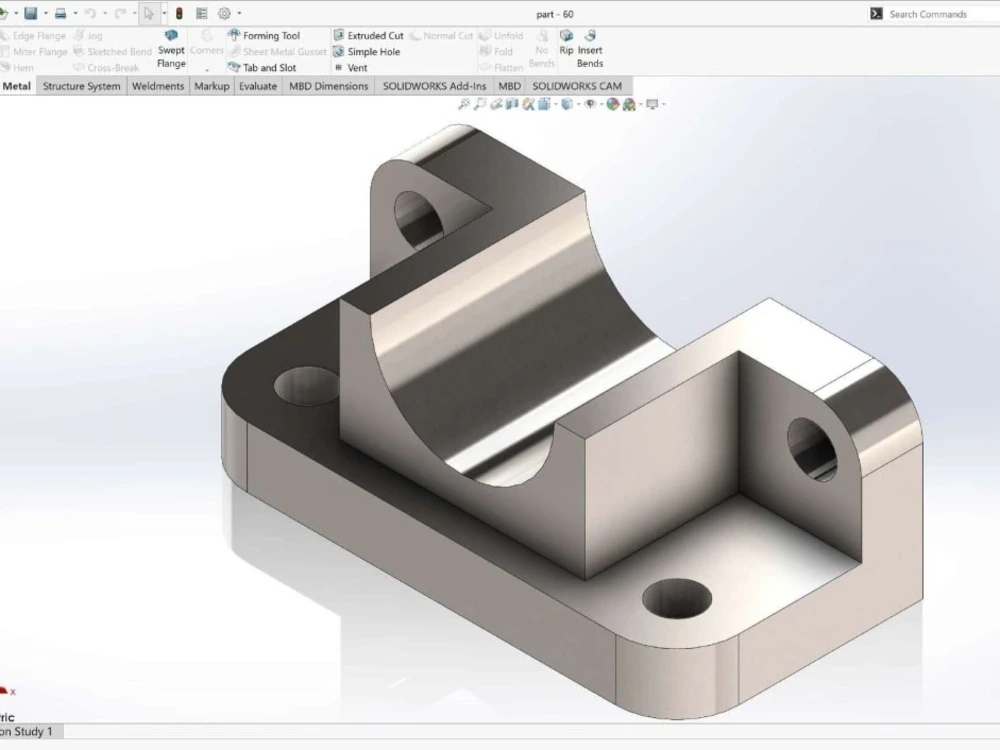Open the Select tool dropdown arrow

pyautogui.click(x=164, y=13)
